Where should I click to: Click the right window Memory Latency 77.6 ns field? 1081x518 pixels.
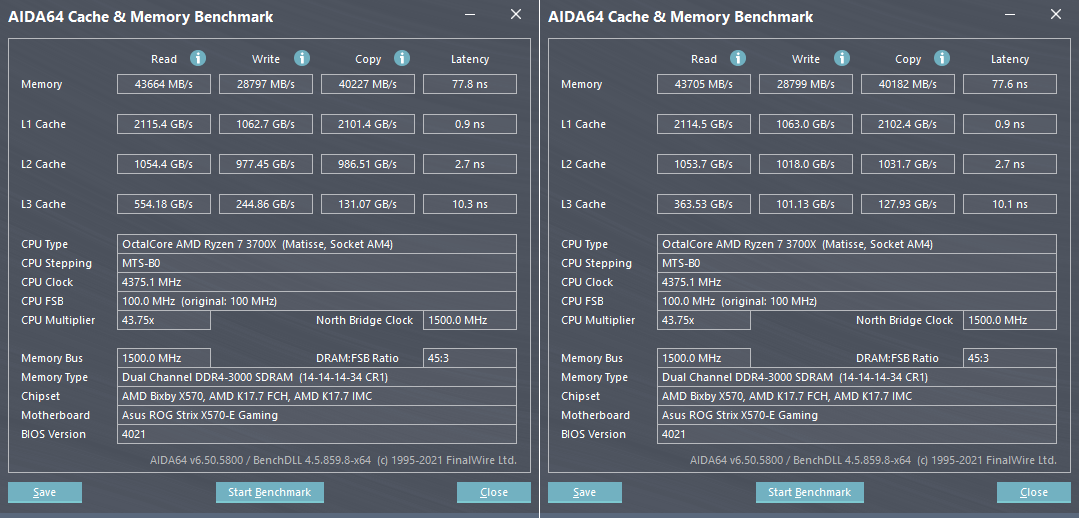[1009, 84]
